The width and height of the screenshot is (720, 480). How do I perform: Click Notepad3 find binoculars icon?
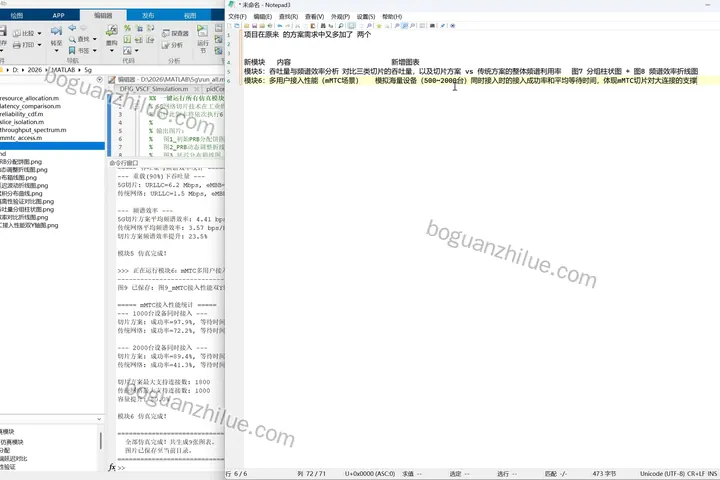[323, 26]
